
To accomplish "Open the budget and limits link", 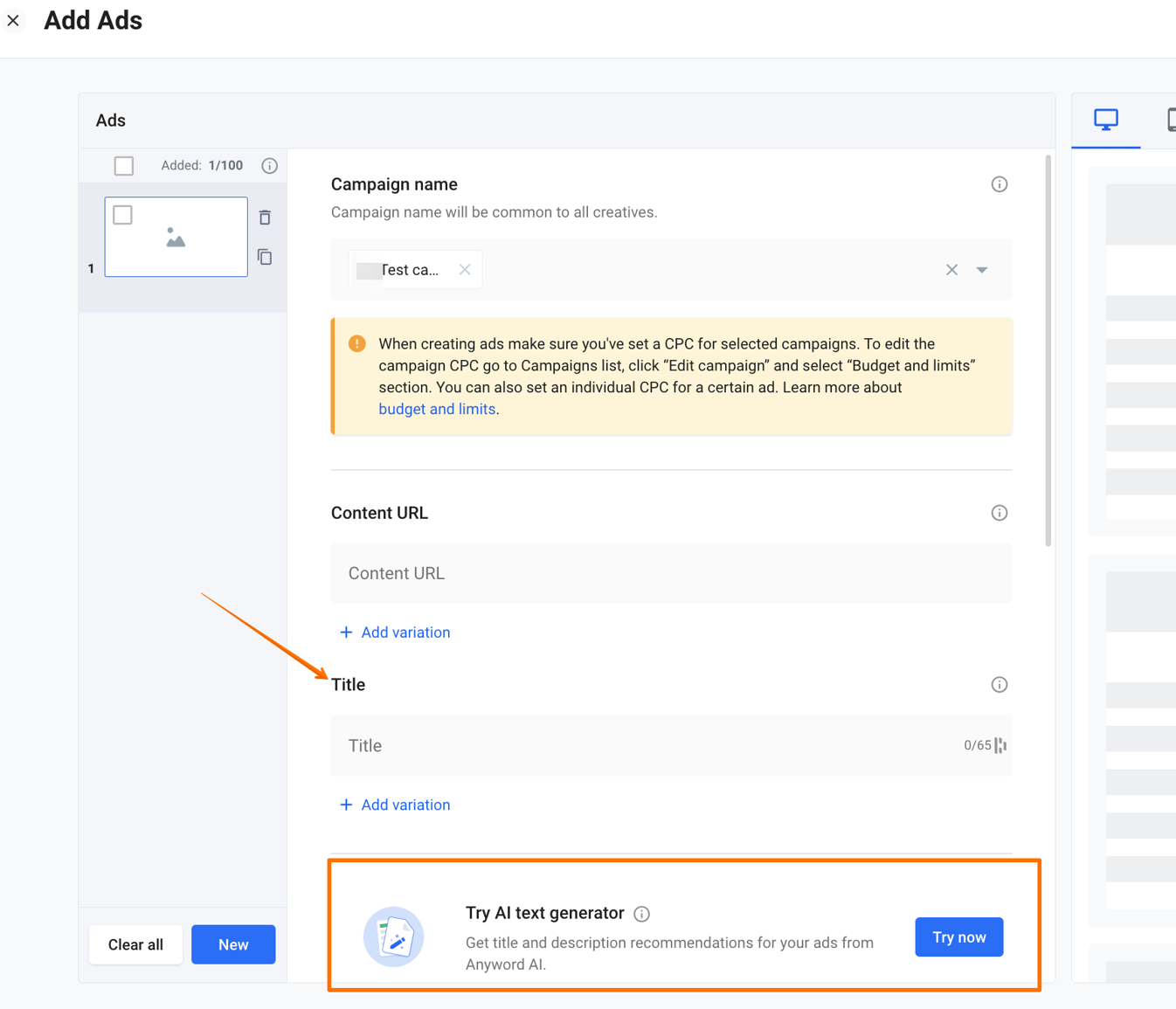I will point(437,408).
